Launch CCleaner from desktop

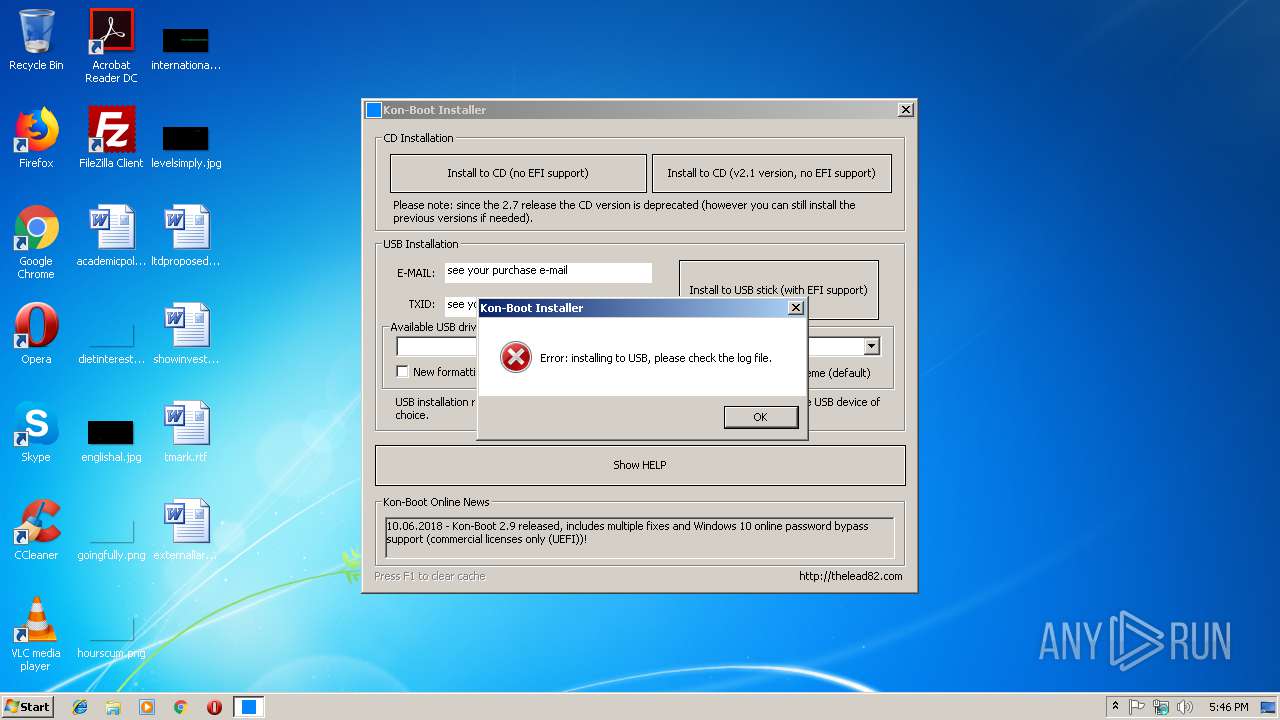tap(36, 530)
